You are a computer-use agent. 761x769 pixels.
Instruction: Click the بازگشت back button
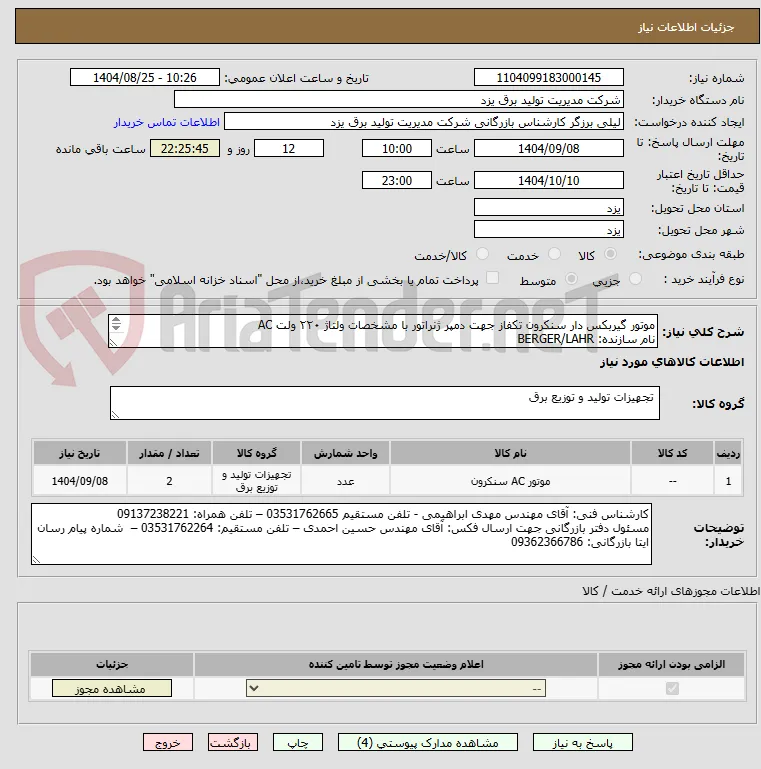(x=232, y=743)
